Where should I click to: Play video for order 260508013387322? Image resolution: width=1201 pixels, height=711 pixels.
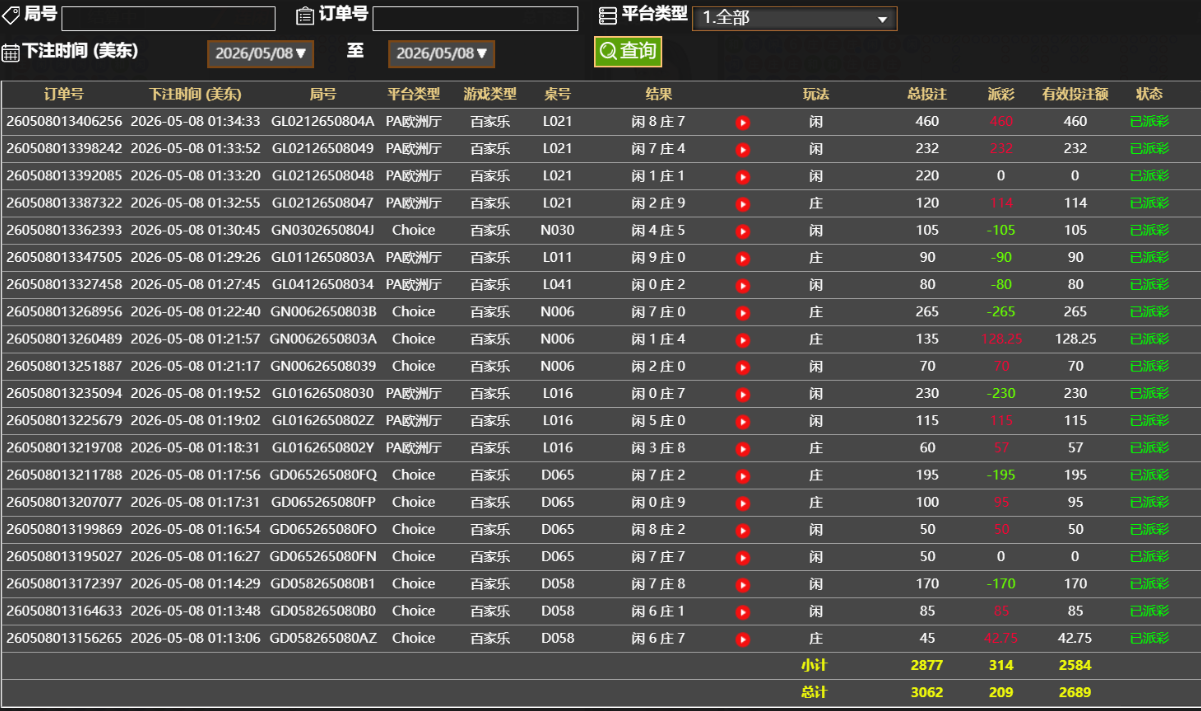click(x=743, y=204)
